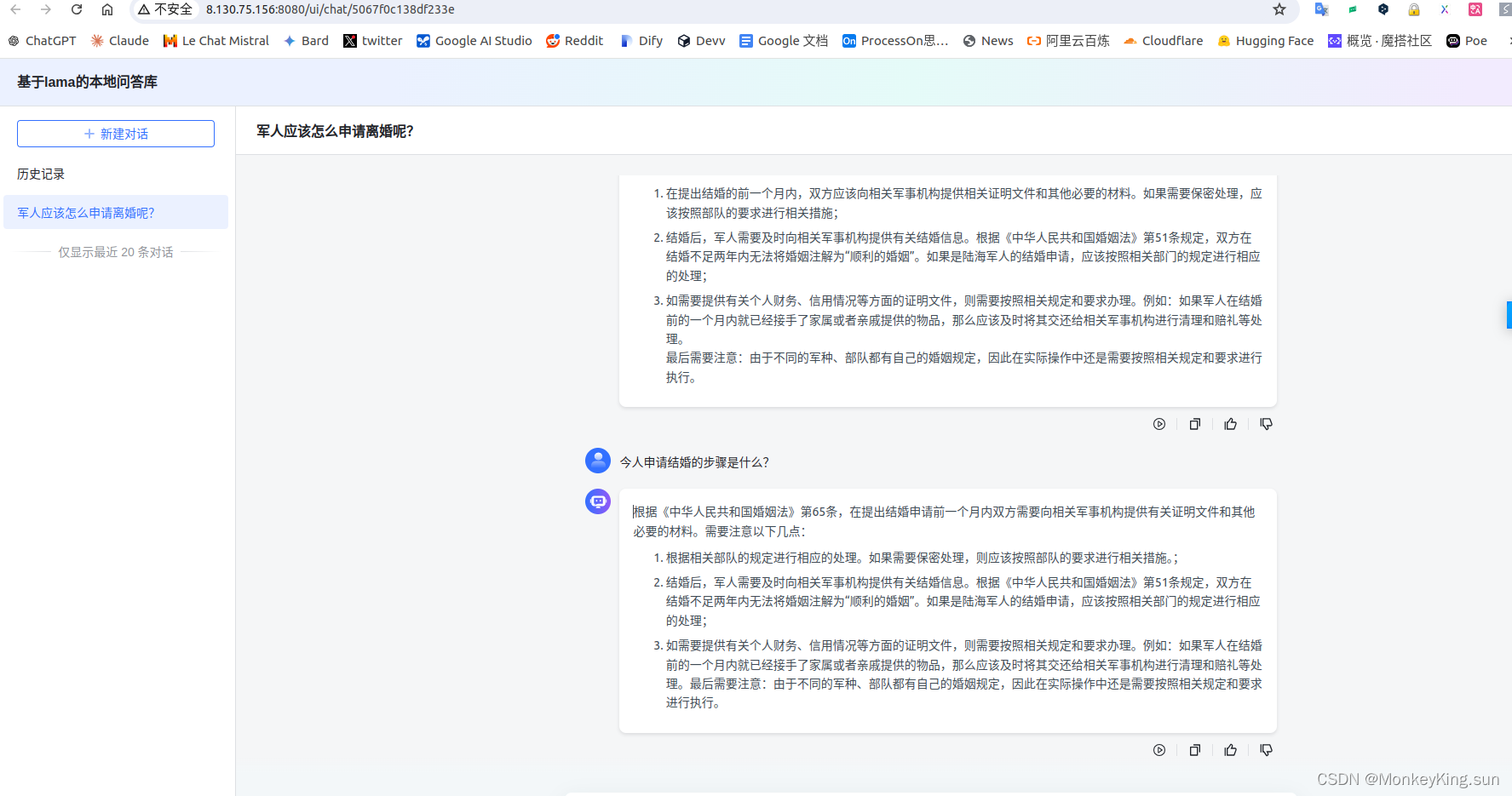Image resolution: width=1512 pixels, height=796 pixels.
Task: Open the News bookmark
Action: click(x=988, y=41)
